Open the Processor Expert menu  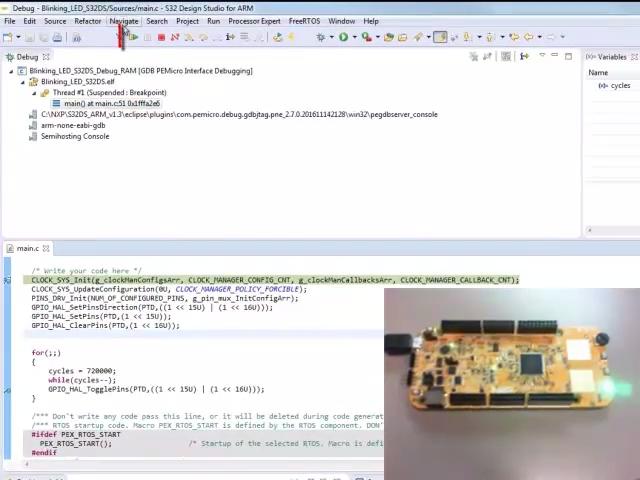254,21
